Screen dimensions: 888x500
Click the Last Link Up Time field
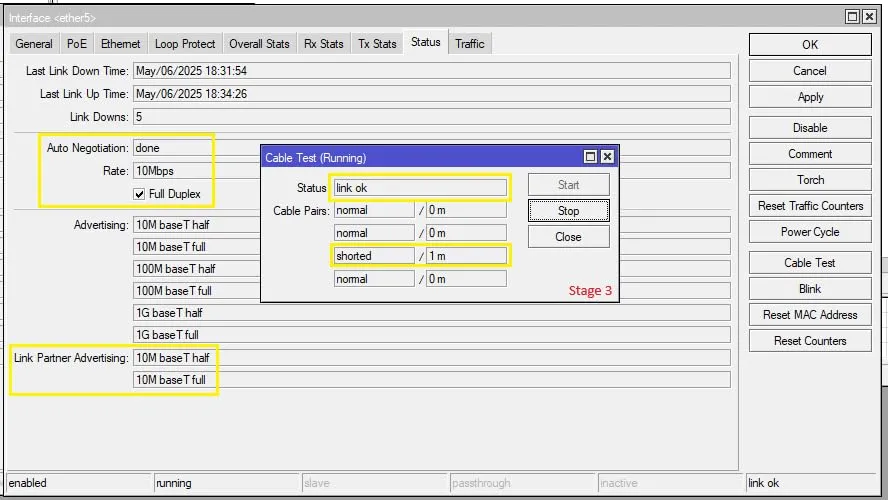coord(432,94)
